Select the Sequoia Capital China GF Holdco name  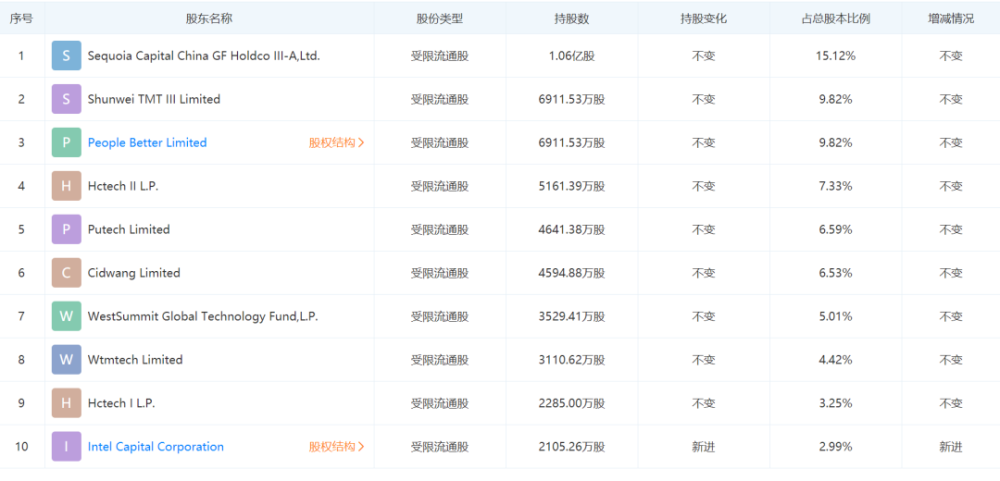(x=204, y=56)
